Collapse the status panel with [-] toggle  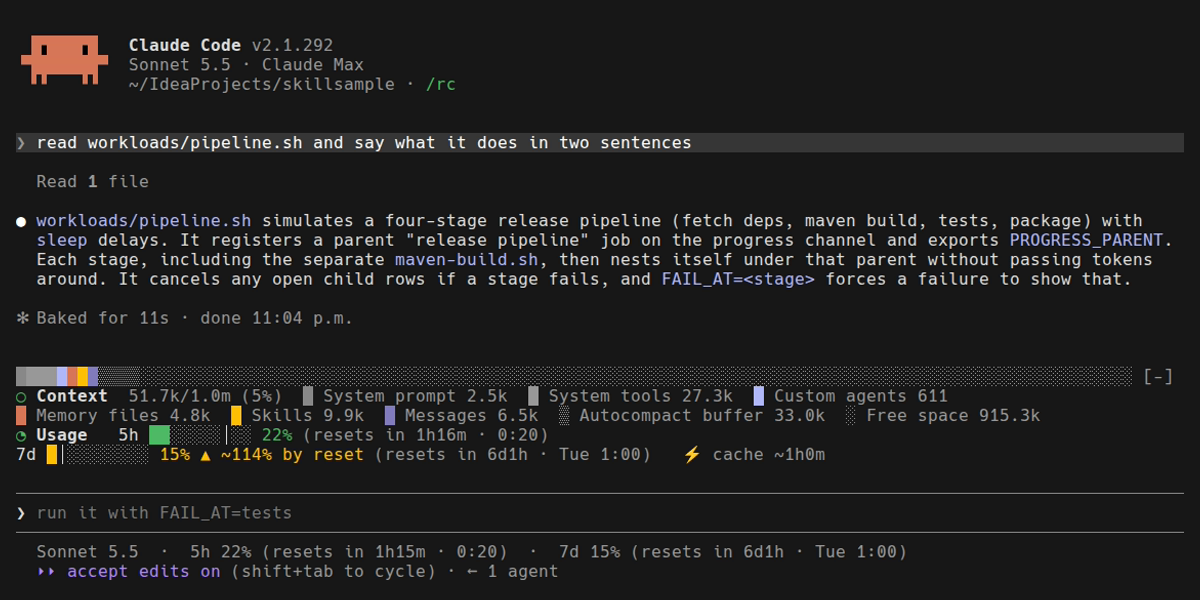(1158, 377)
